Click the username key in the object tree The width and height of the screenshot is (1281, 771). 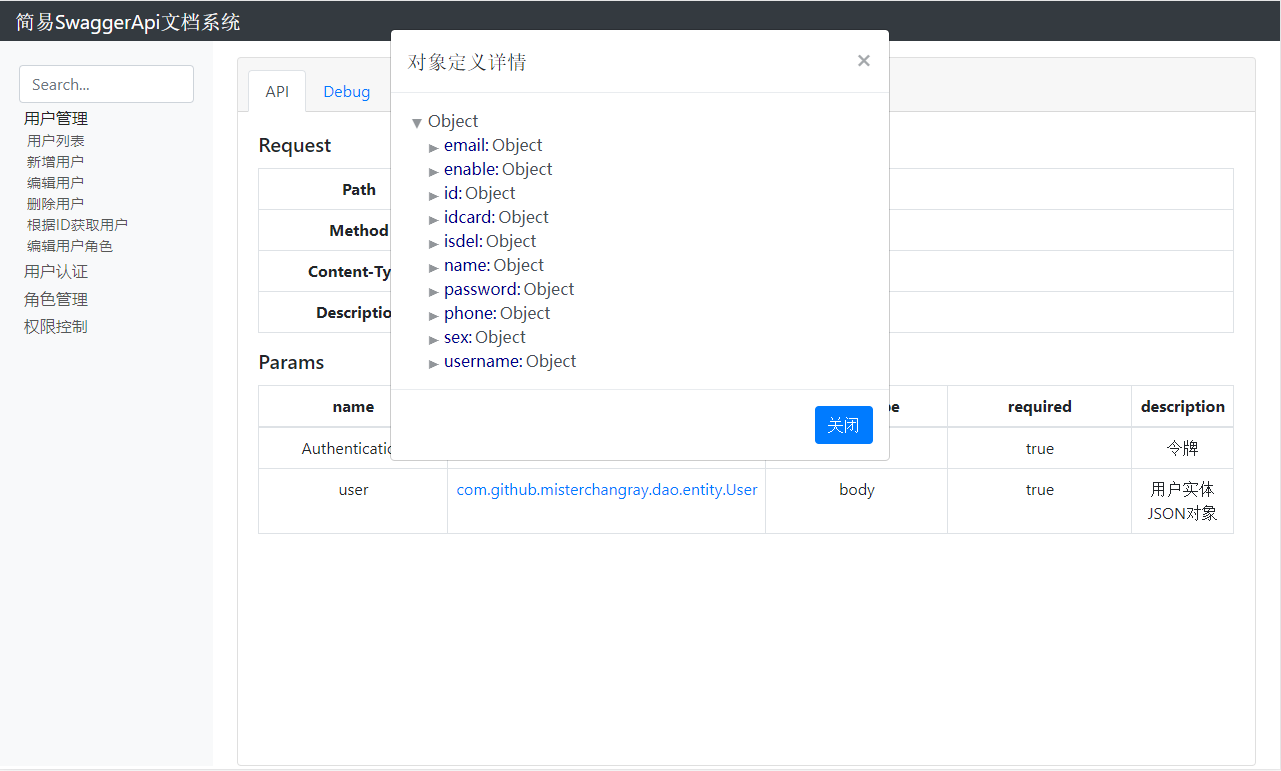pyautogui.click(x=481, y=361)
